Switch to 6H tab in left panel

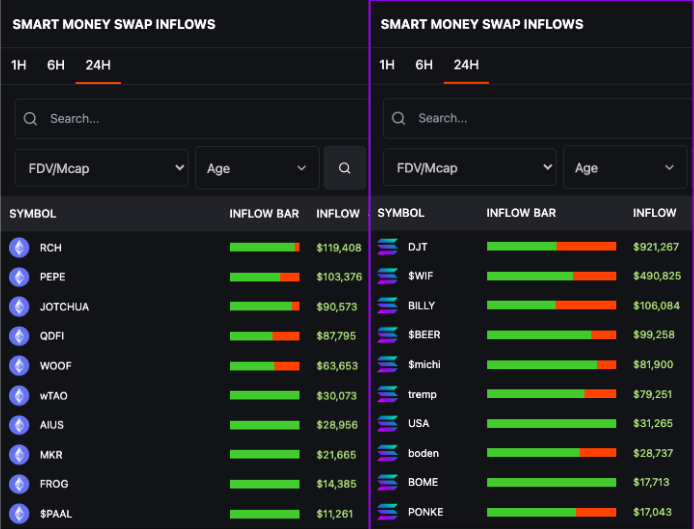click(56, 65)
